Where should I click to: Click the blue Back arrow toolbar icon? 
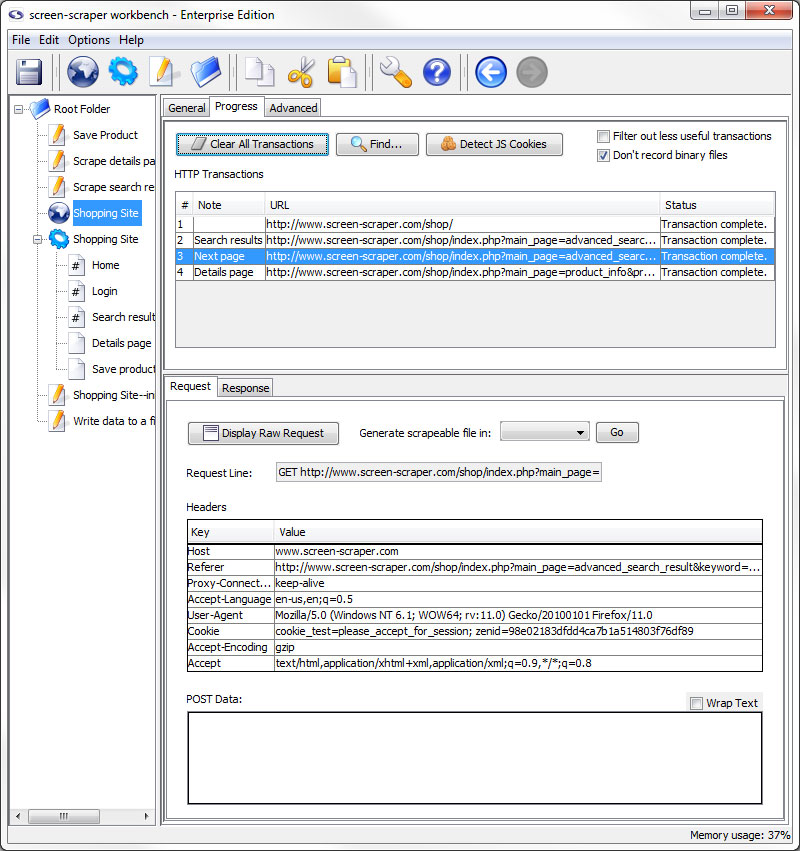pos(491,72)
